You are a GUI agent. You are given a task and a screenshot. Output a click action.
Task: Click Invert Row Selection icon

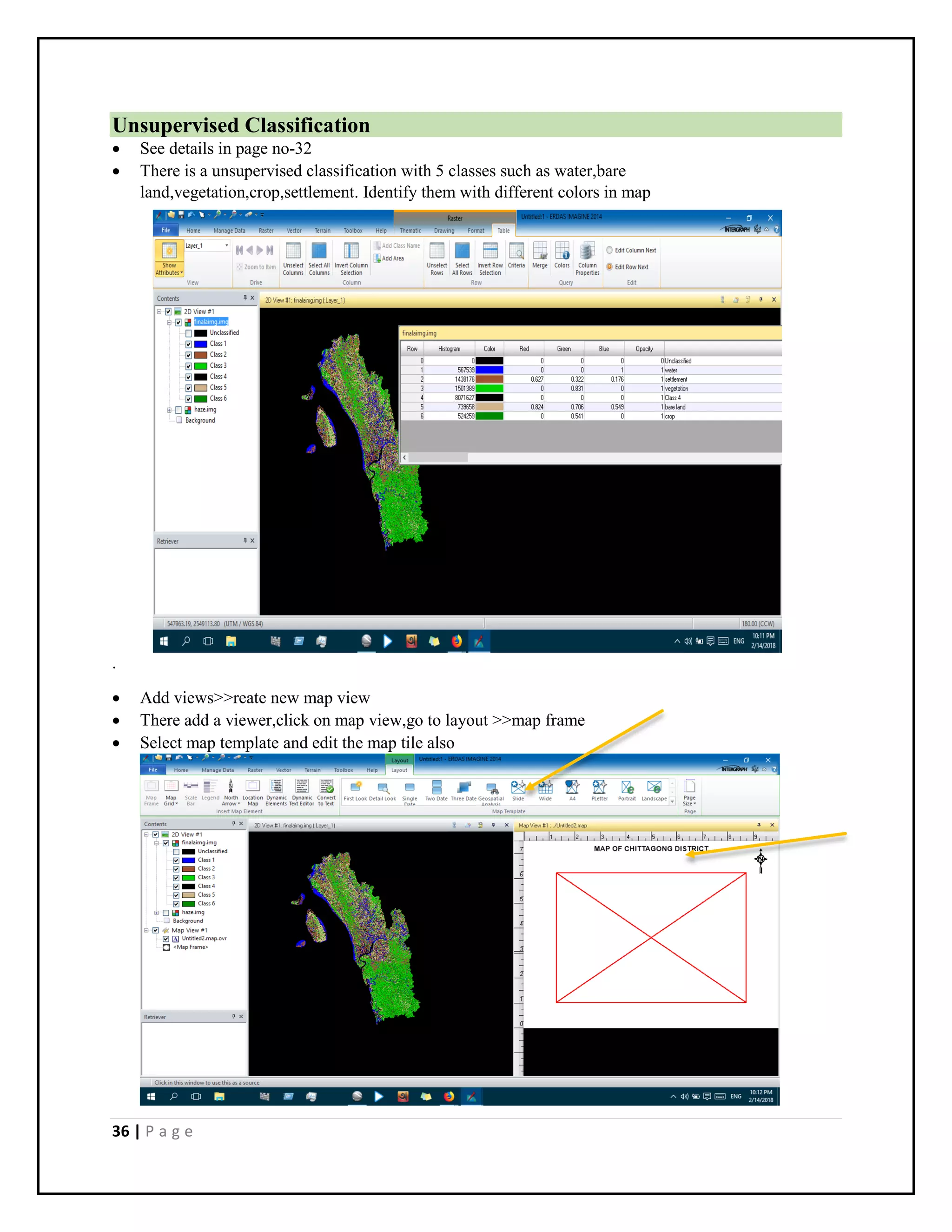489,252
